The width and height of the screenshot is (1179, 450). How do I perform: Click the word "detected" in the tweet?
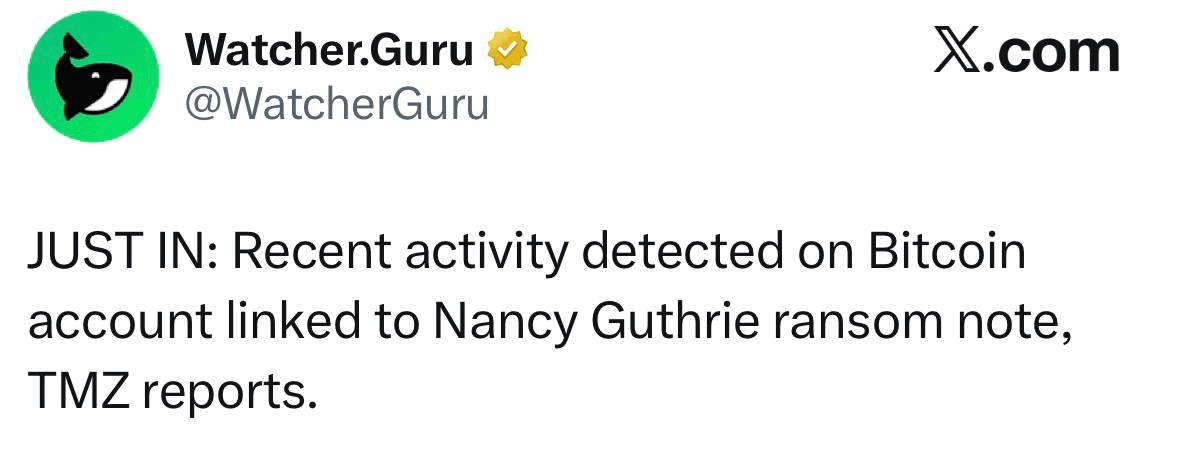681,253
